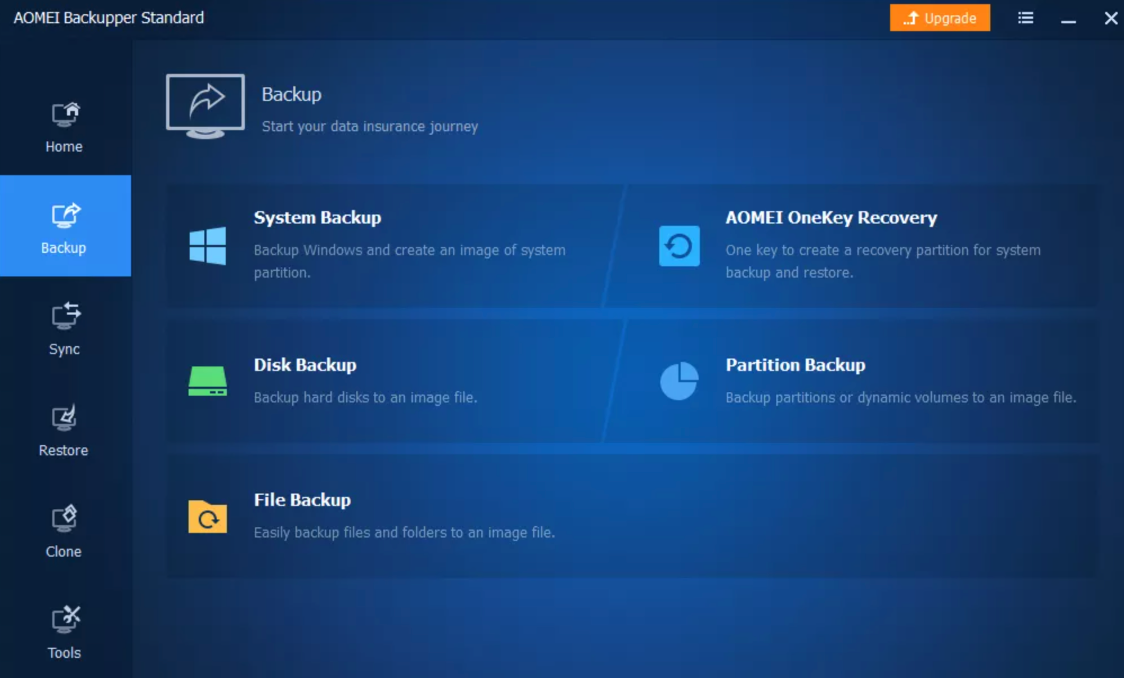Screen dimensions: 1124x678
Task: Click the large Backup header monitor icon
Action: pos(205,105)
